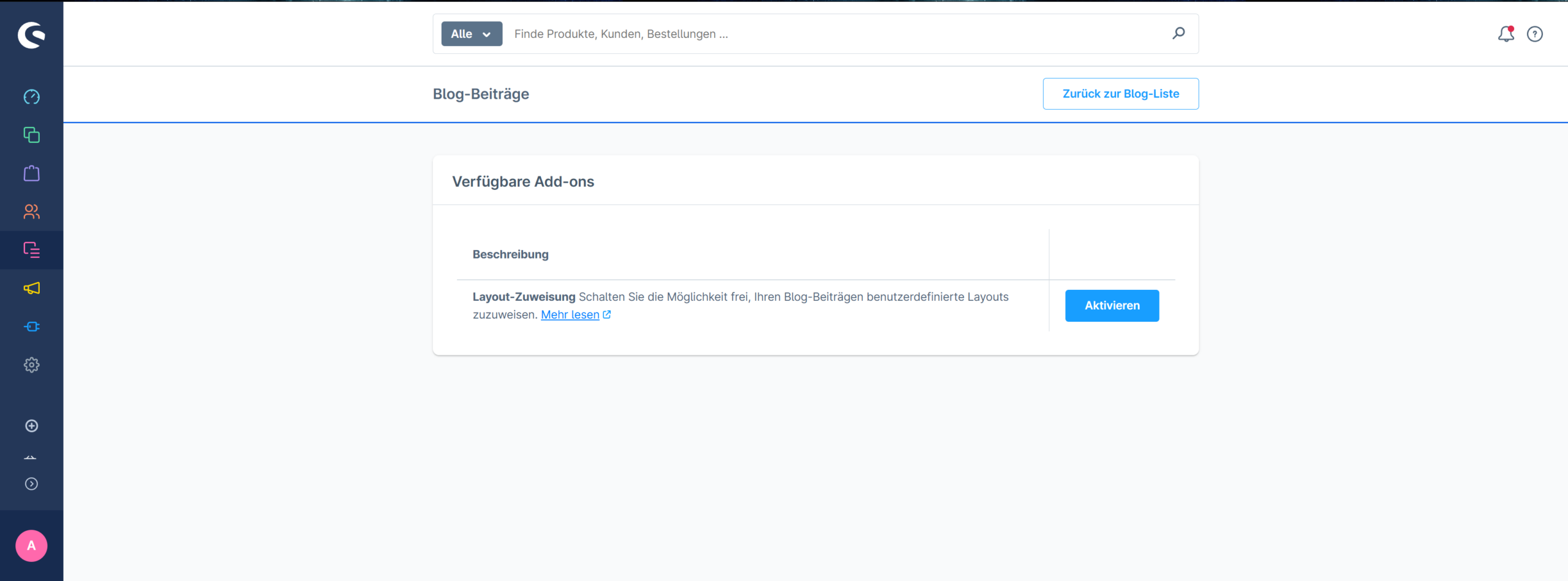Open the Dashboard from the sidebar
Viewport: 1568px width, 581px height.
(31, 97)
